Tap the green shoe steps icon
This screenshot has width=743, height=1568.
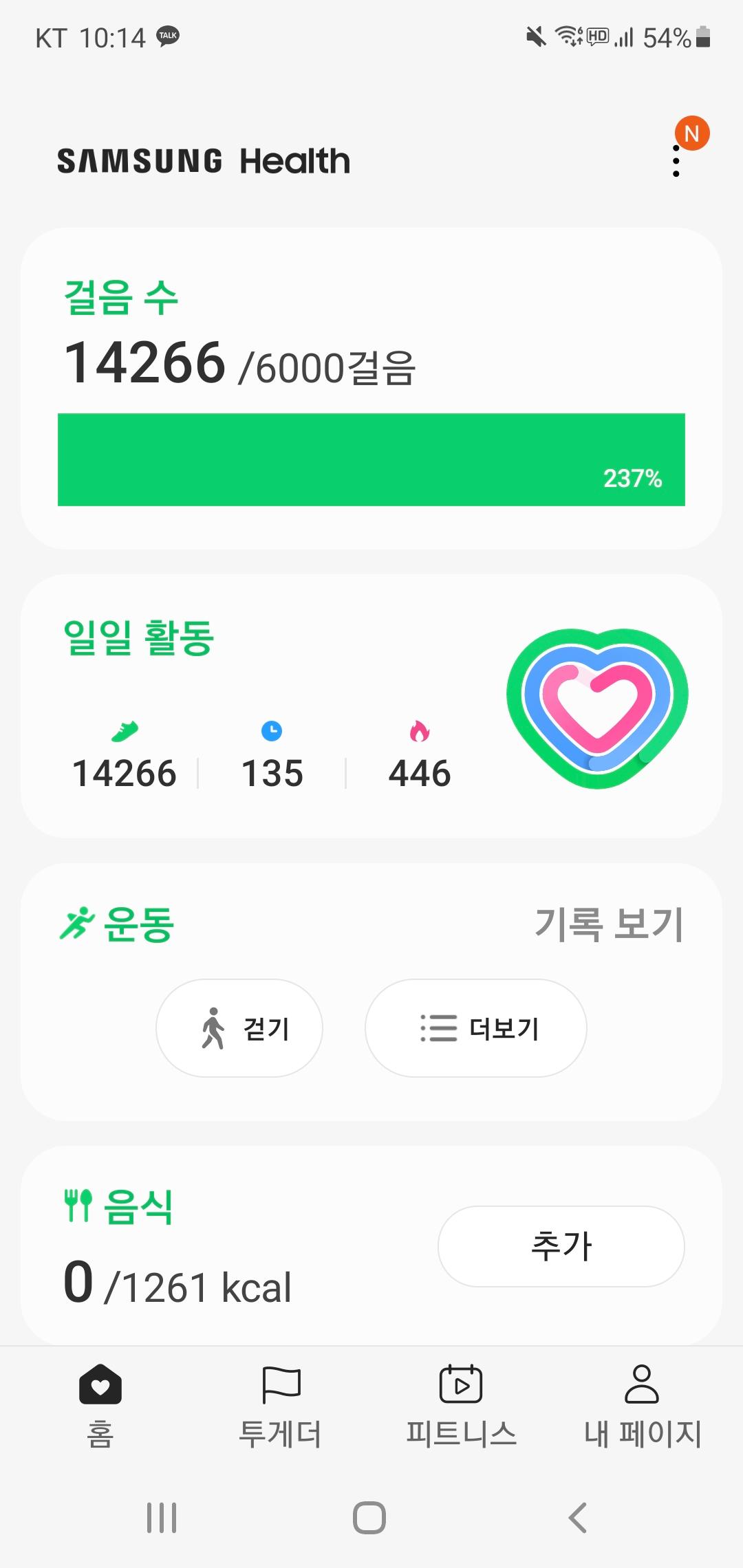coord(125,731)
